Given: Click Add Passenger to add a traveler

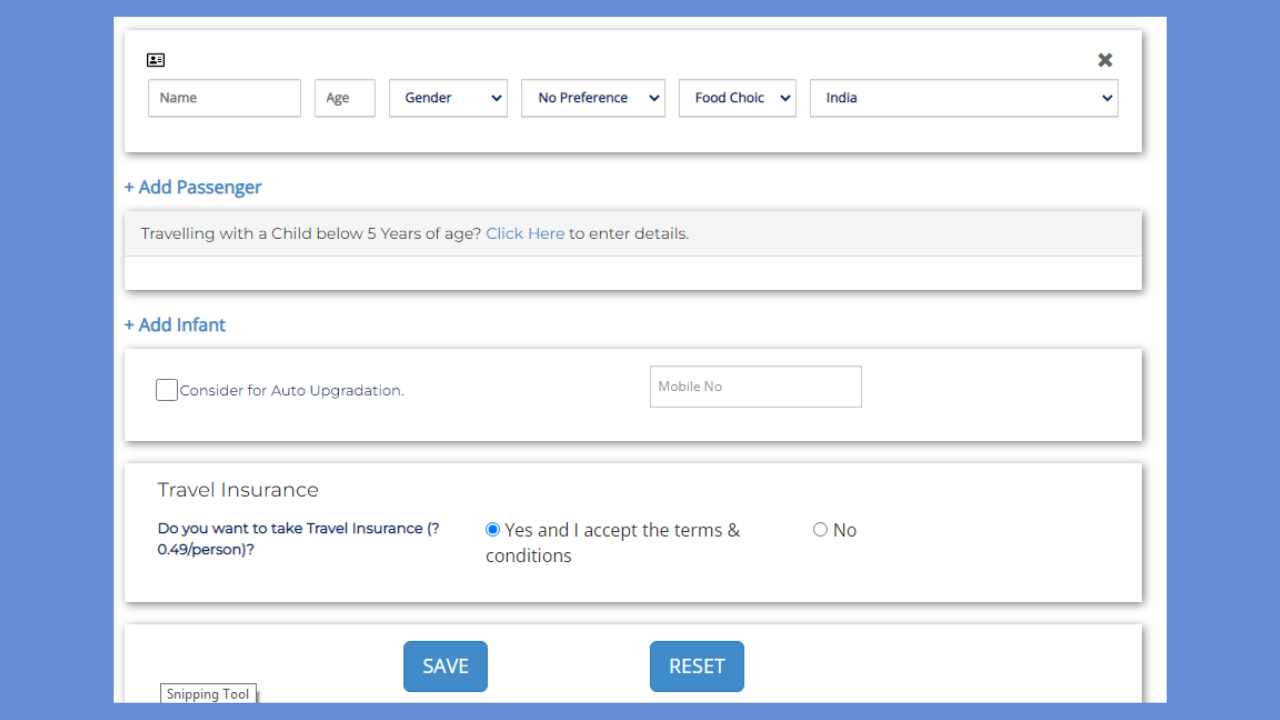Looking at the screenshot, I should (192, 187).
